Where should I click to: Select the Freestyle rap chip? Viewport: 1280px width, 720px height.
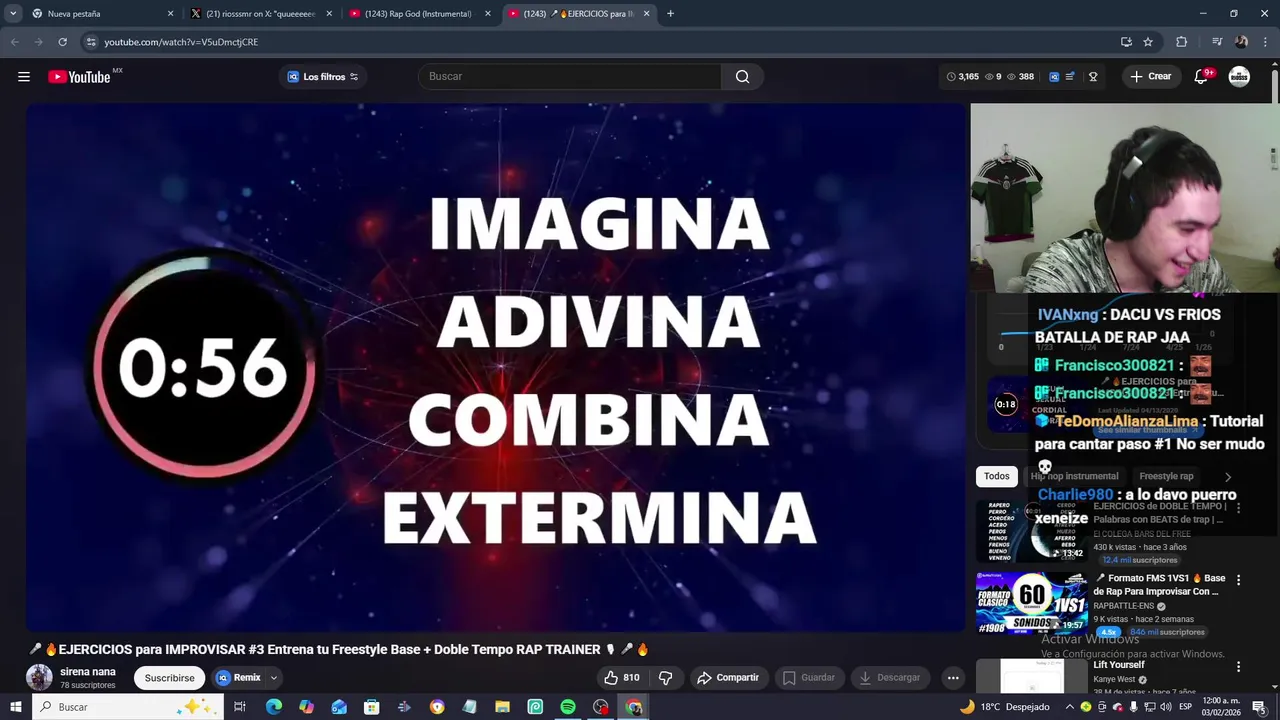[x=1166, y=476]
